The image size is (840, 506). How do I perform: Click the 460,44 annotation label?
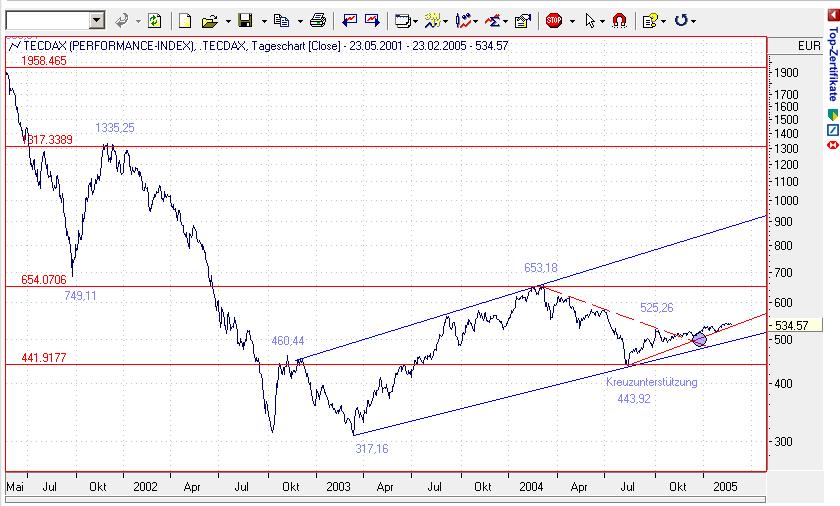click(x=288, y=341)
